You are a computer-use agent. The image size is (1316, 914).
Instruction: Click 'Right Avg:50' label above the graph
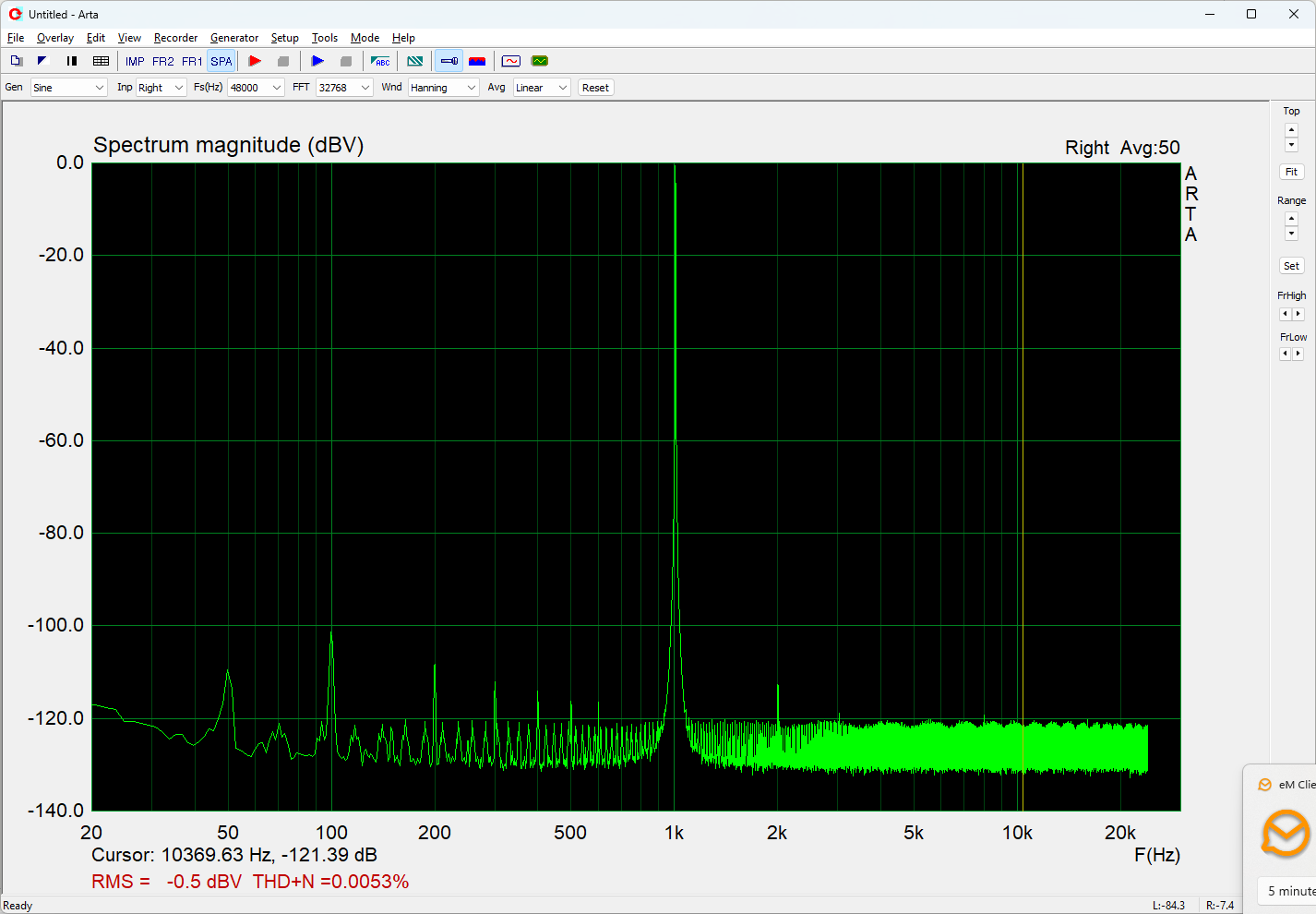pyautogui.click(x=1122, y=148)
